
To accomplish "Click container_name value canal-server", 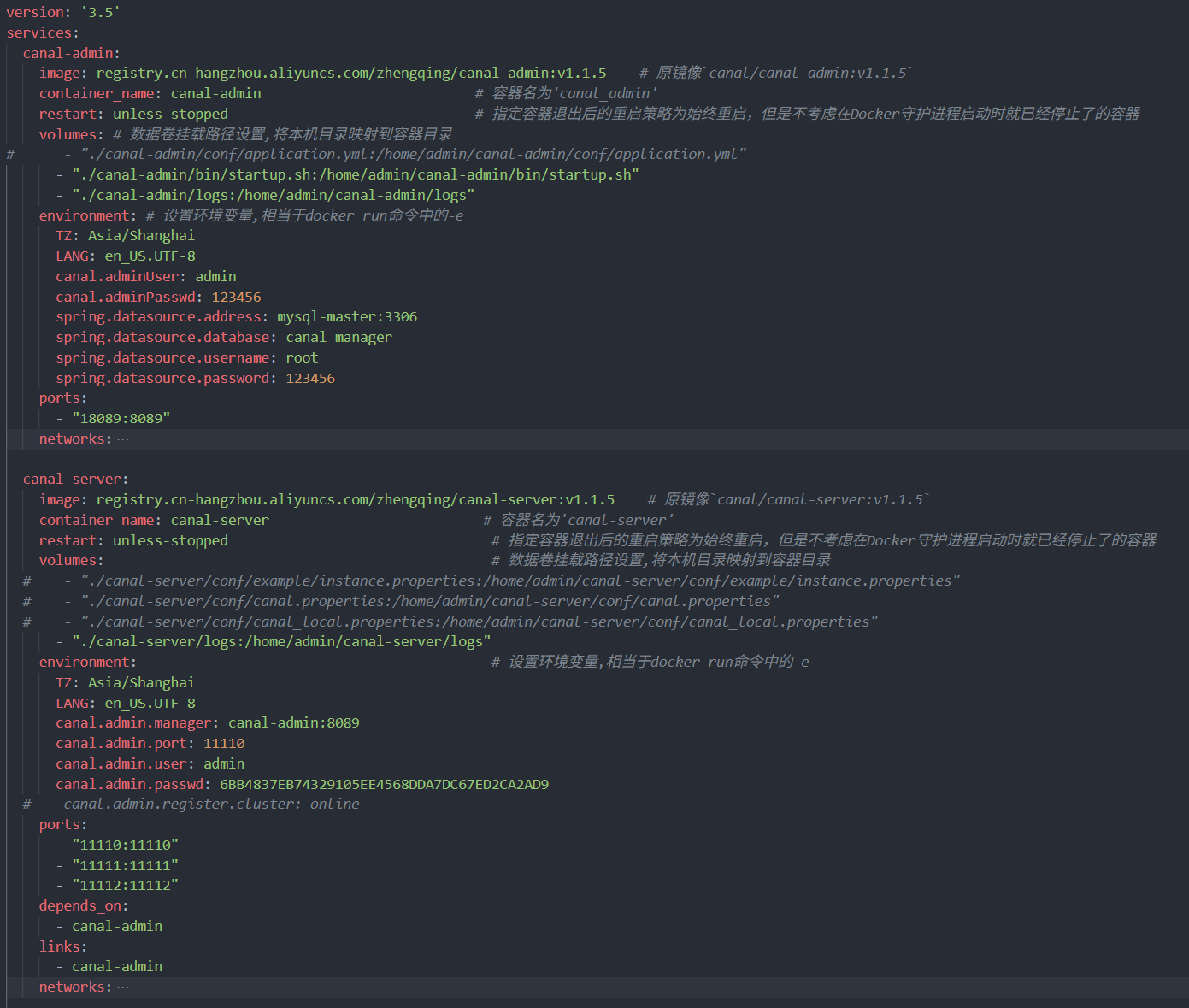I will (x=220, y=521).
